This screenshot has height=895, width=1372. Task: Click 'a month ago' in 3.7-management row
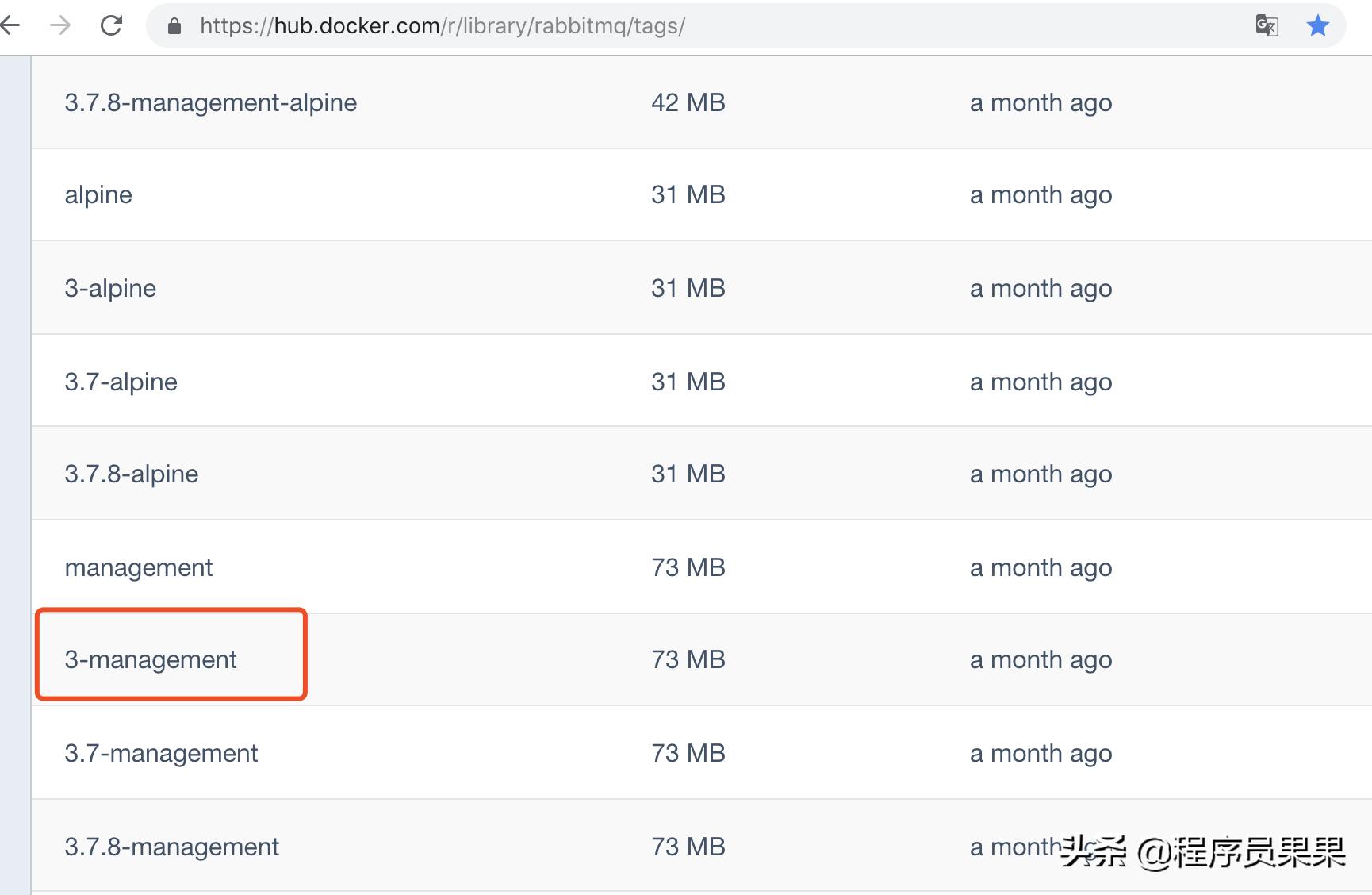tap(1040, 754)
